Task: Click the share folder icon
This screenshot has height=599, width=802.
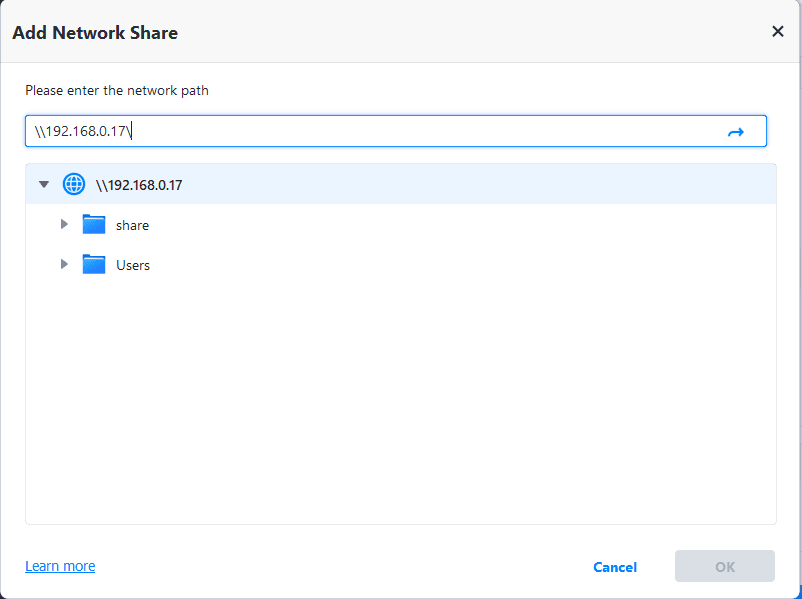Action: (94, 224)
